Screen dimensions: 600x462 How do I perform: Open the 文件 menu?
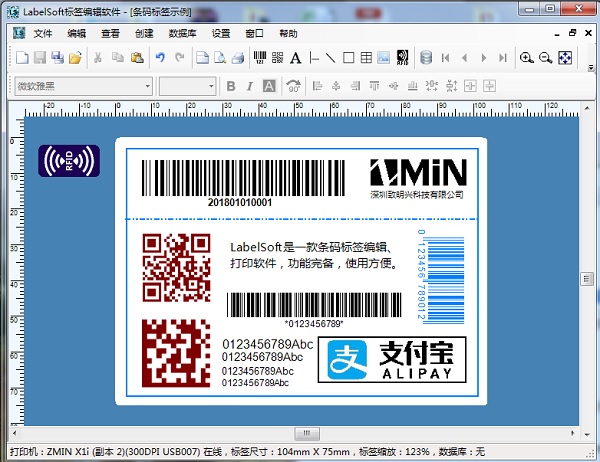pos(42,34)
